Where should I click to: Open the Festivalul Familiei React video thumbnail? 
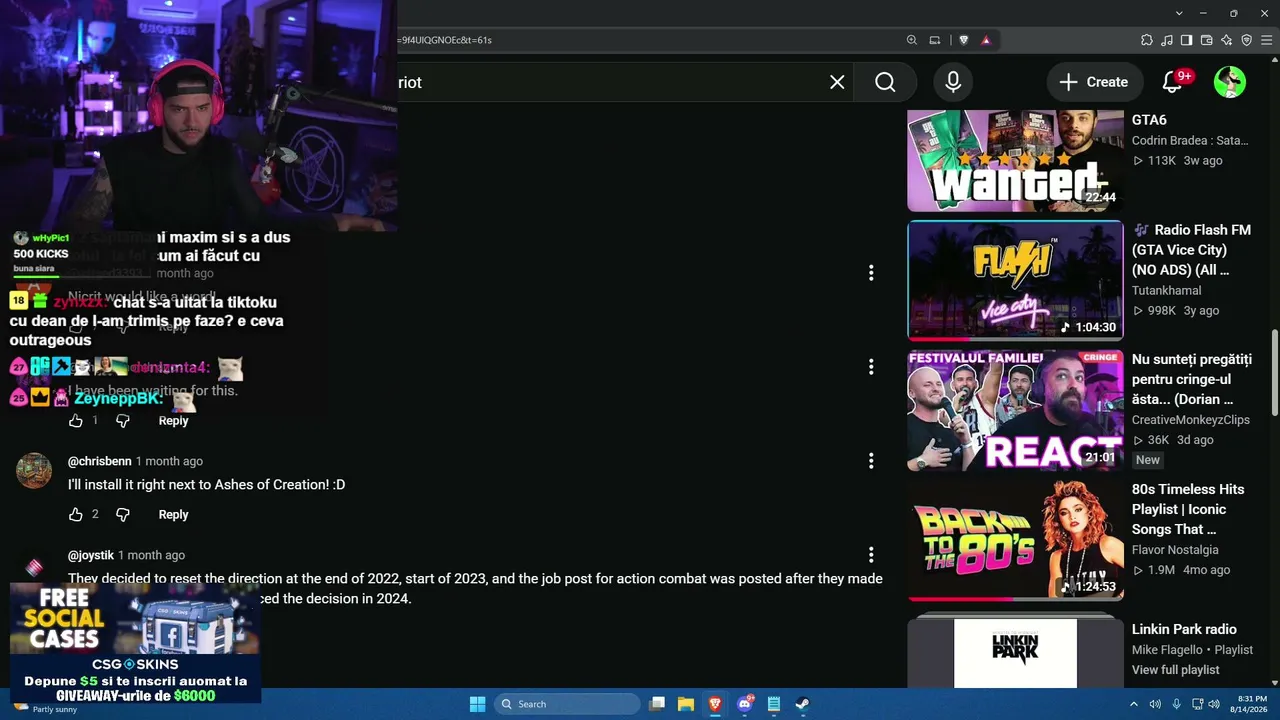[1015, 410]
